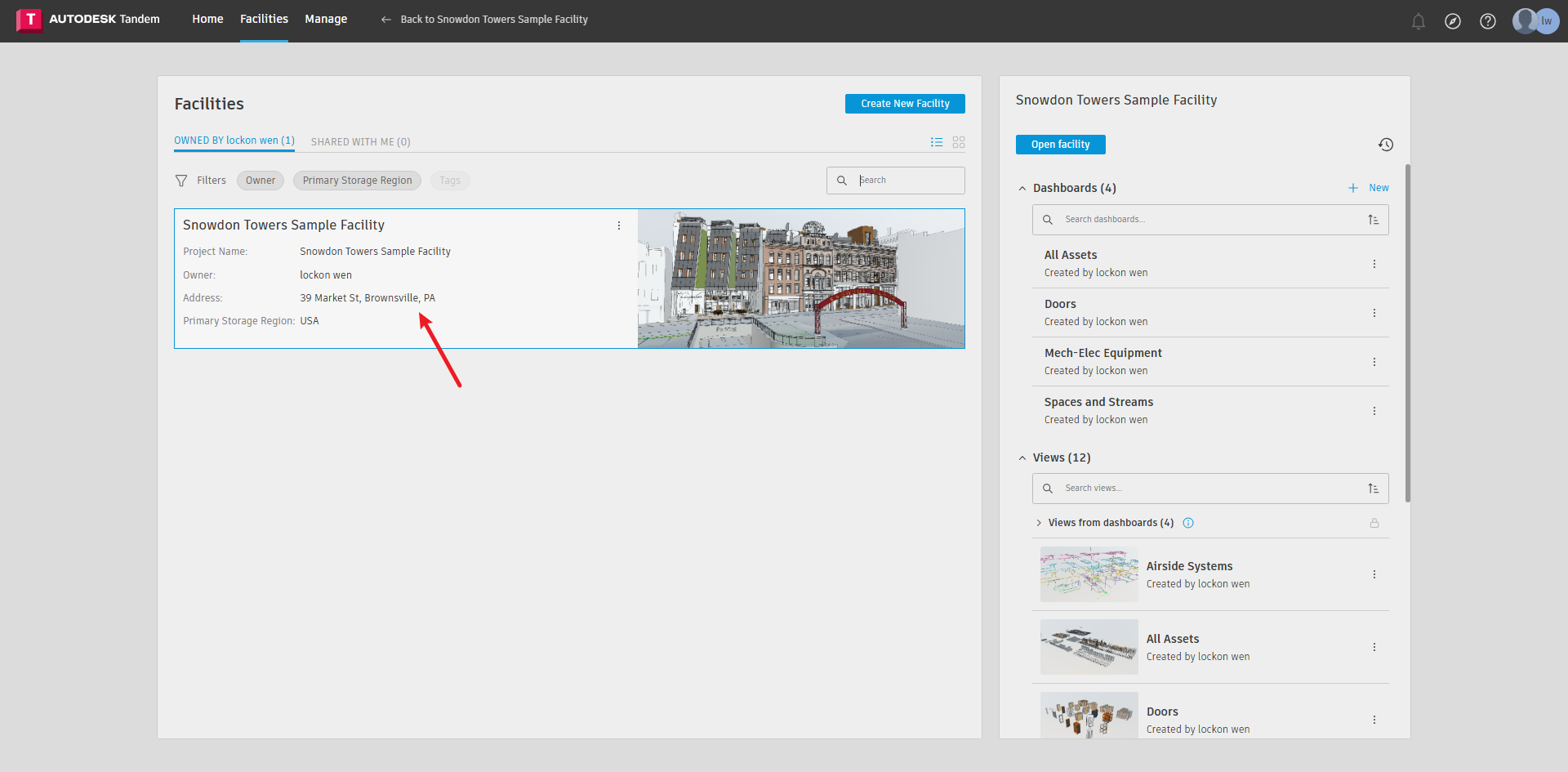The width and height of the screenshot is (1568, 772).
Task: Open the Airside Systems view thumbnail
Action: point(1089,574)
